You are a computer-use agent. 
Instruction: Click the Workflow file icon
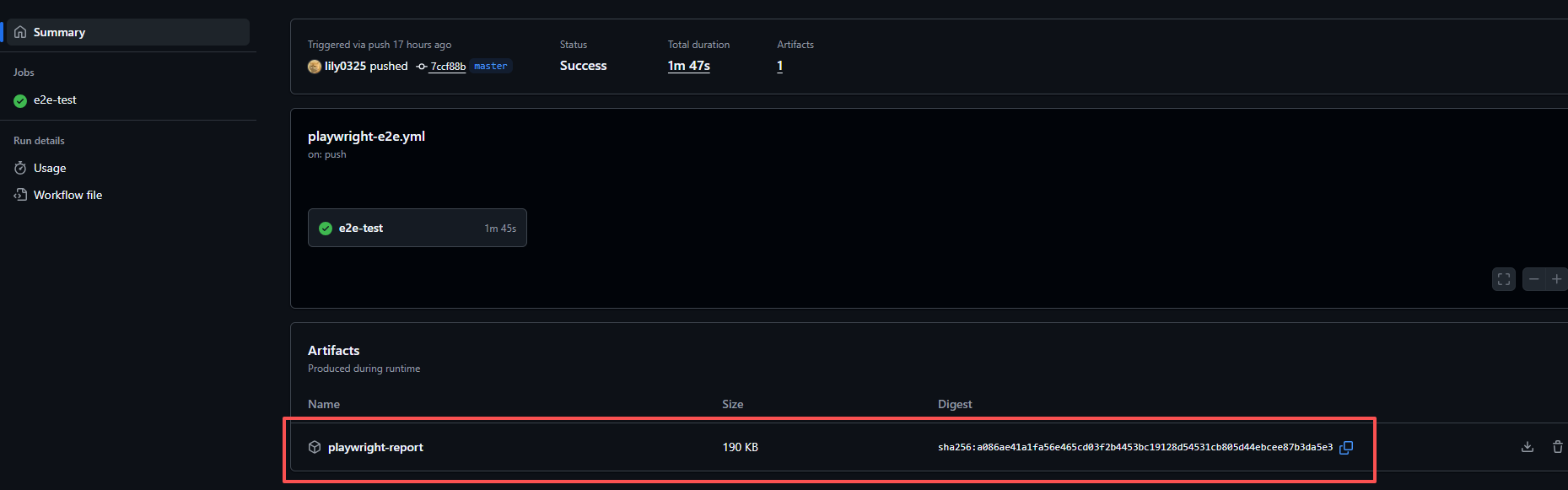coord(20,195)
